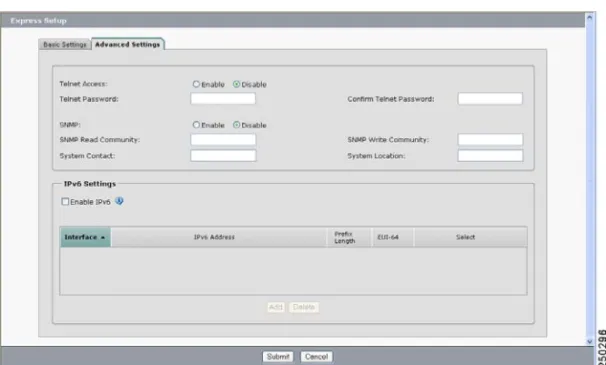
Task: Focus the Confirm Telnet Password field
Action: (490, 99)
